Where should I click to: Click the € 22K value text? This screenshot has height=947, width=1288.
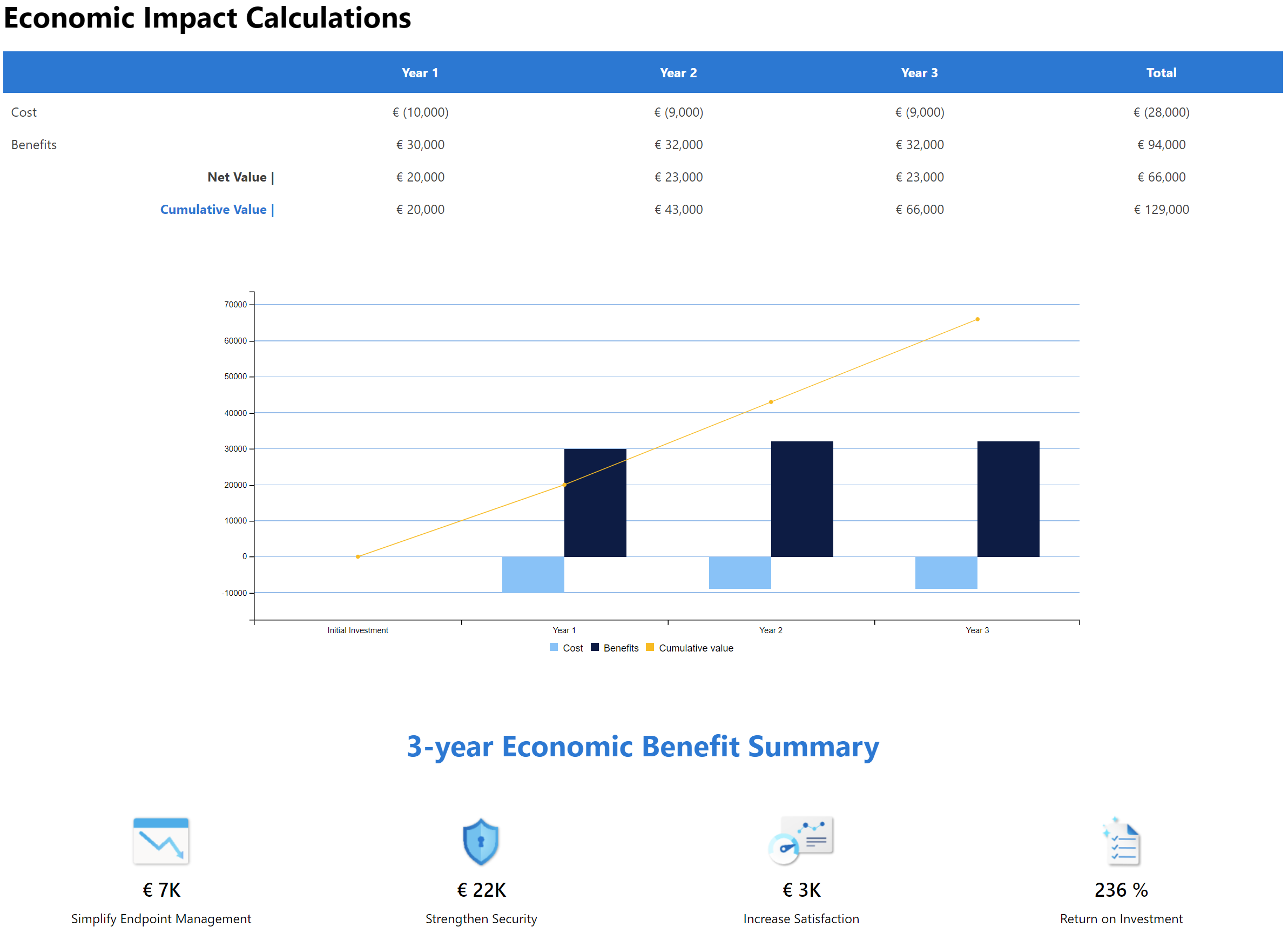click(481, 890)
